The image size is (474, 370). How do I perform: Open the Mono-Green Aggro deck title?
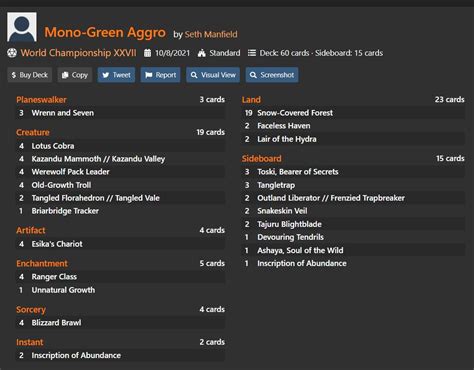click(105, 32)
